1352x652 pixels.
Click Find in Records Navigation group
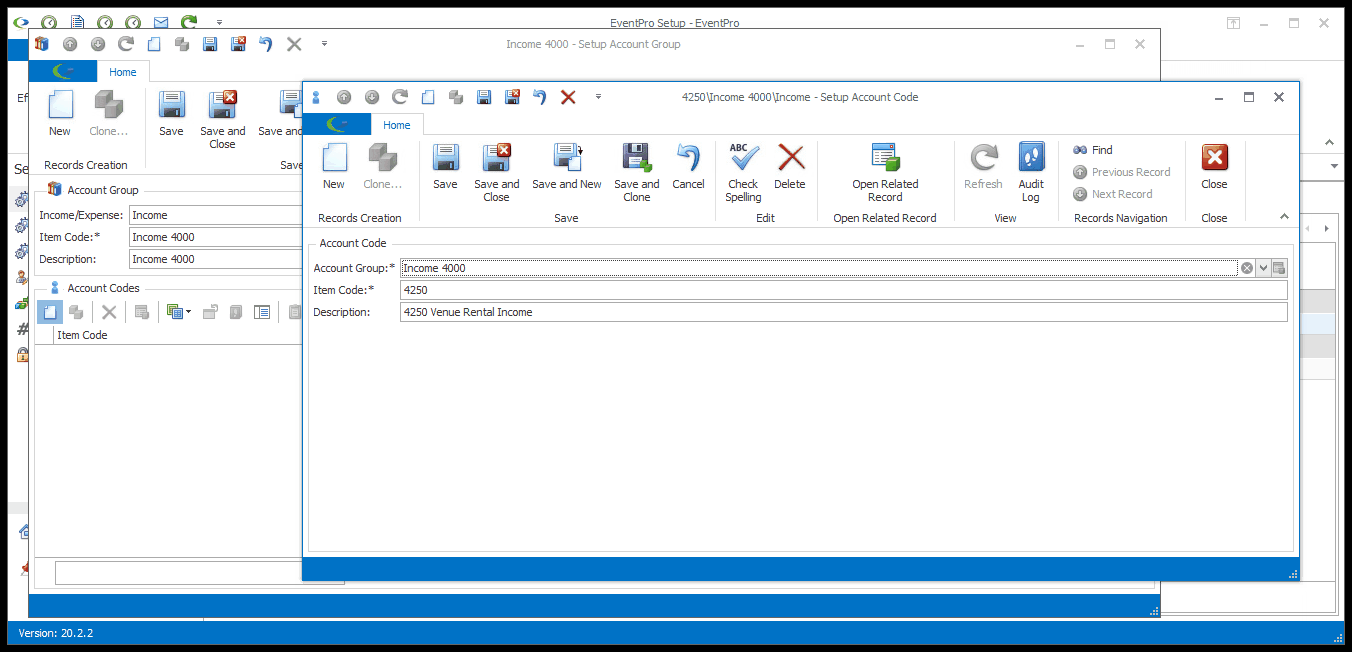click(x=1093, y=150)
